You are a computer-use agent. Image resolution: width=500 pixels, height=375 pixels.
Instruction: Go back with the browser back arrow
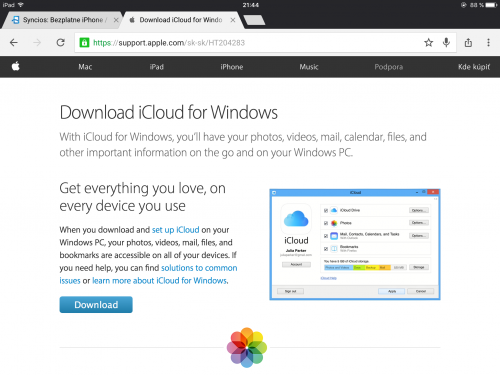pos(14,42)
